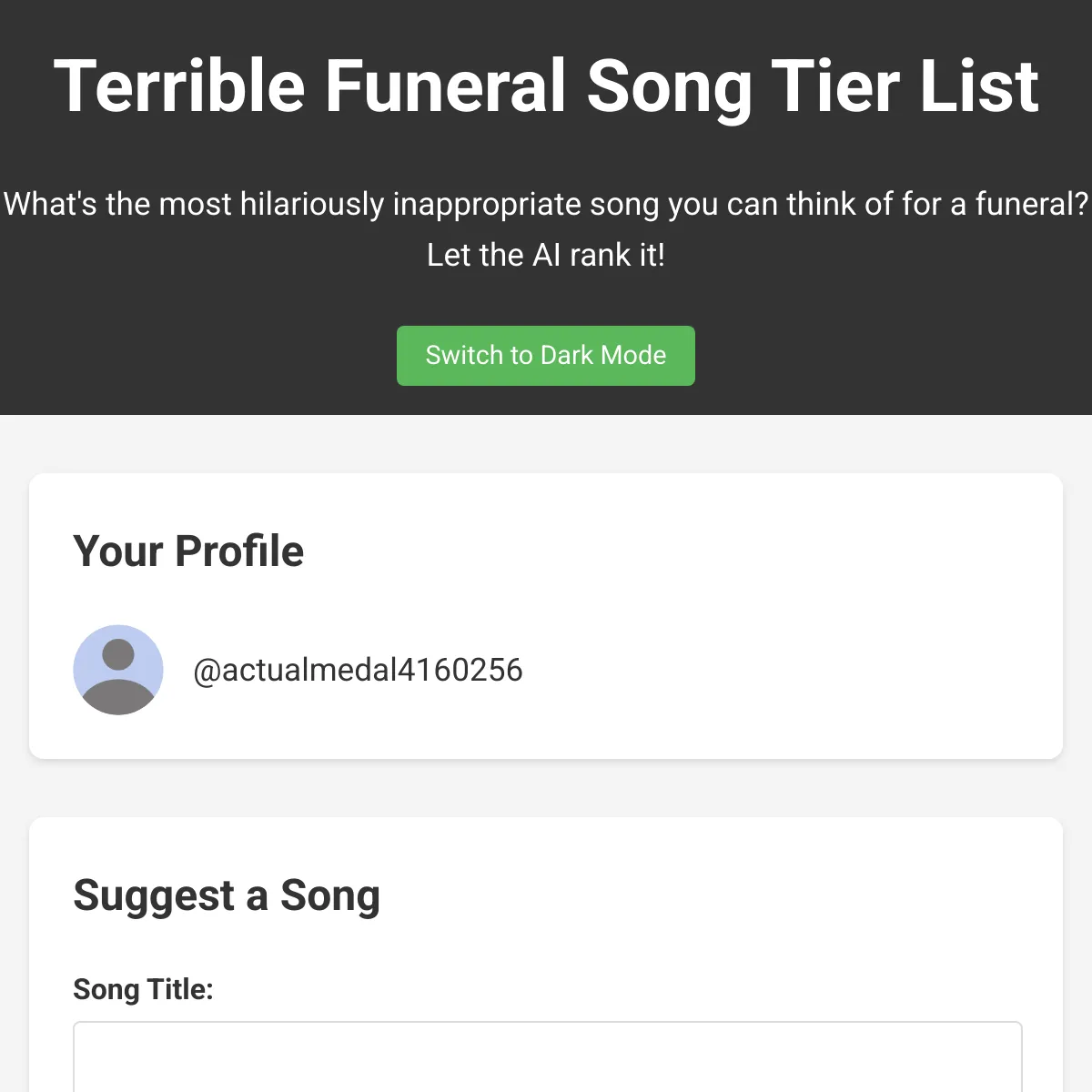This screenshot has height=1092, width=1092.
Task: Click the Song Title label
Action: tap(143, 989)
